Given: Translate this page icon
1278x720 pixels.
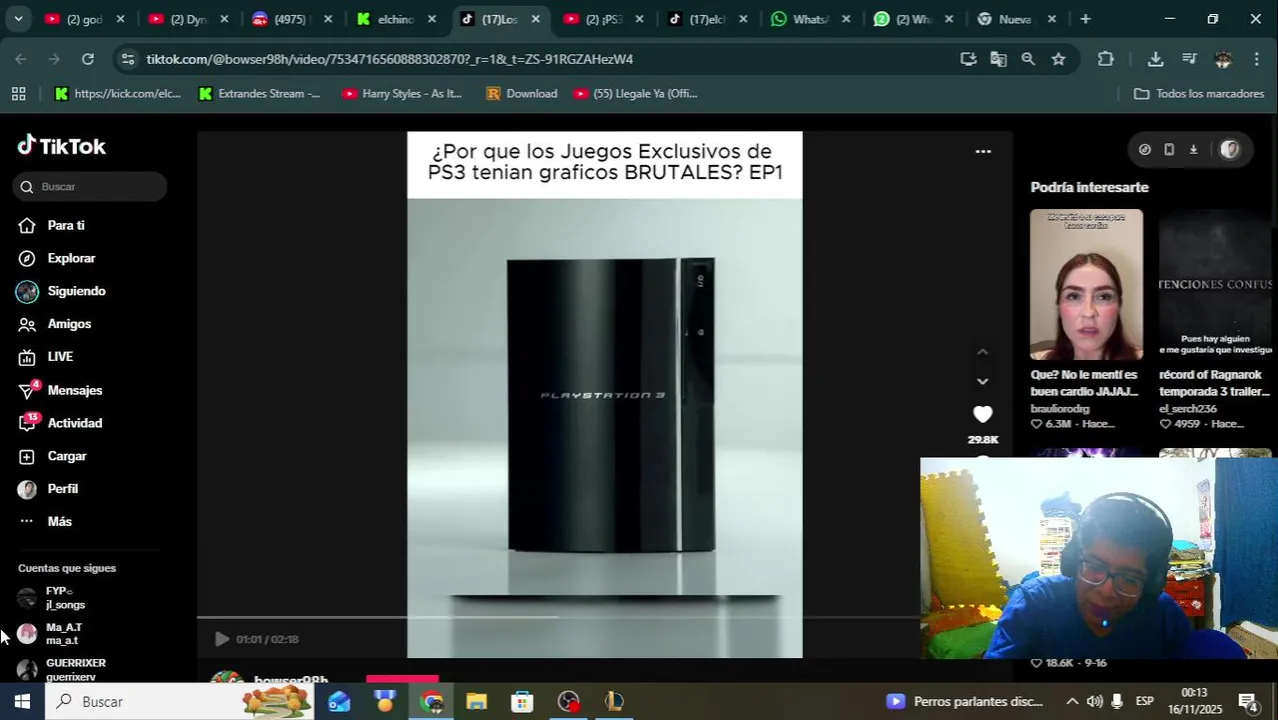Looking at the screenshot, I should (998, 59).
